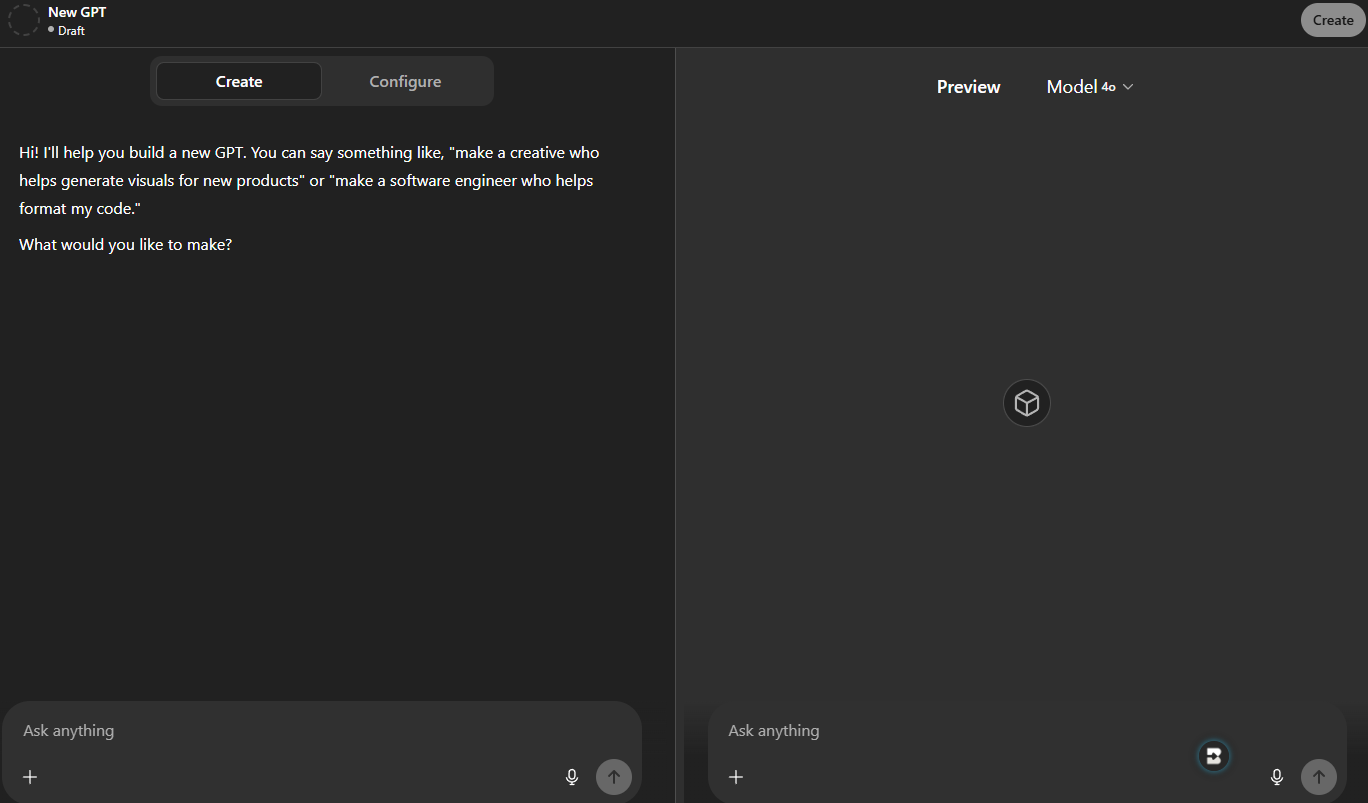
Task: Click the Preview heading
Action: (x=968, y=87)
